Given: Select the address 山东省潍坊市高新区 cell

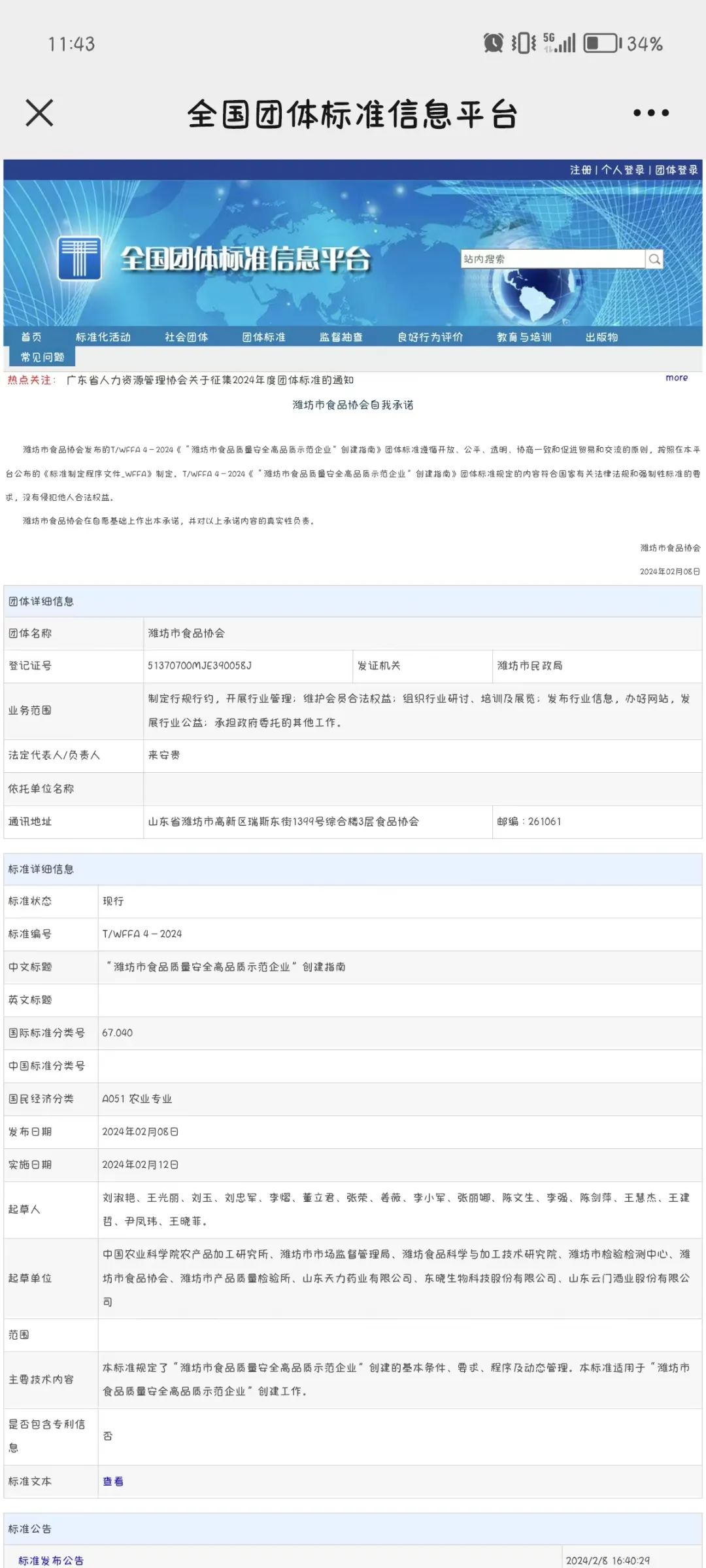Looking at the screenshot, I should (318, 822).
